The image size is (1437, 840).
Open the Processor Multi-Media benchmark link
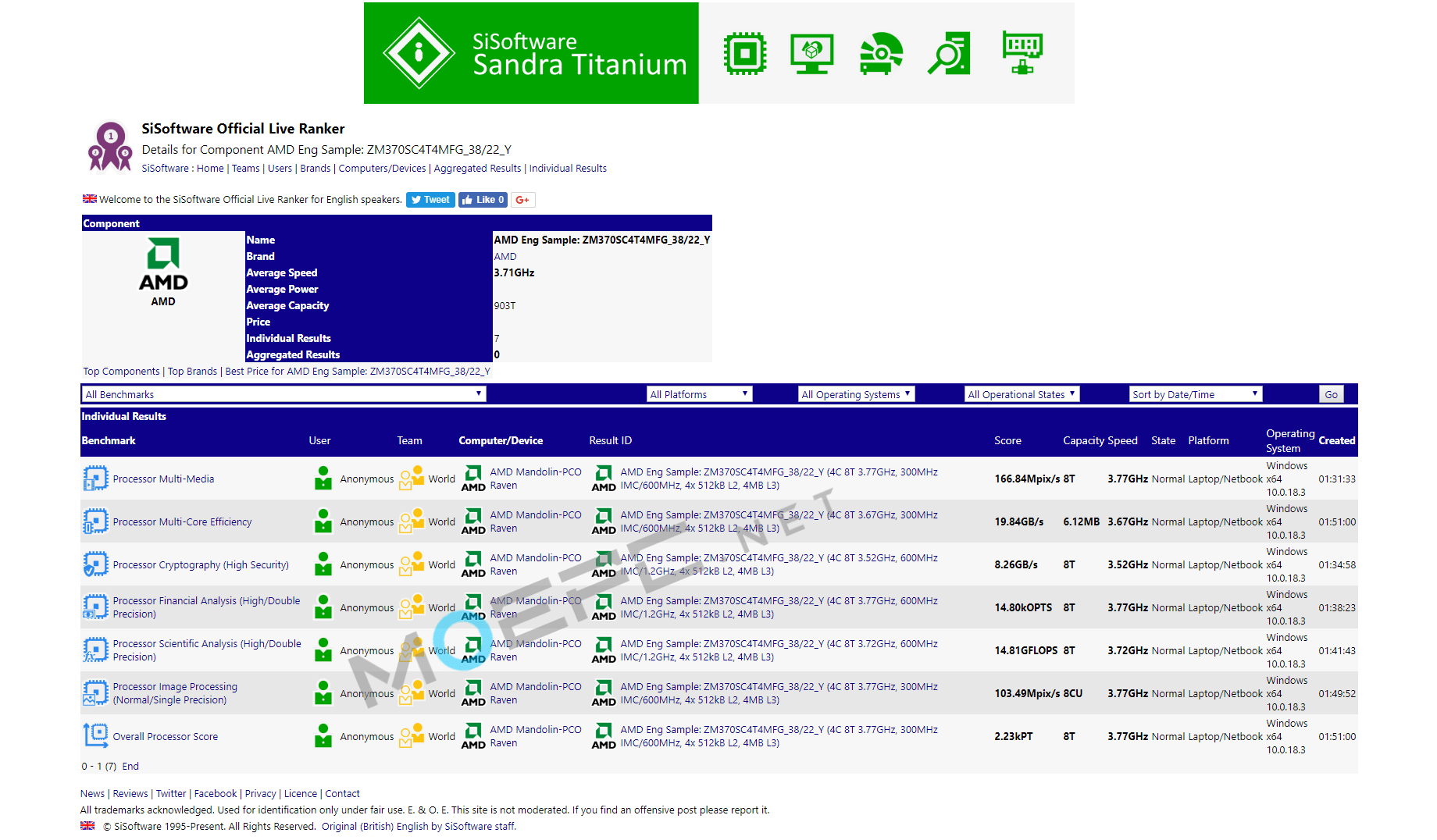pyautogui.click(x=163, y=479)
